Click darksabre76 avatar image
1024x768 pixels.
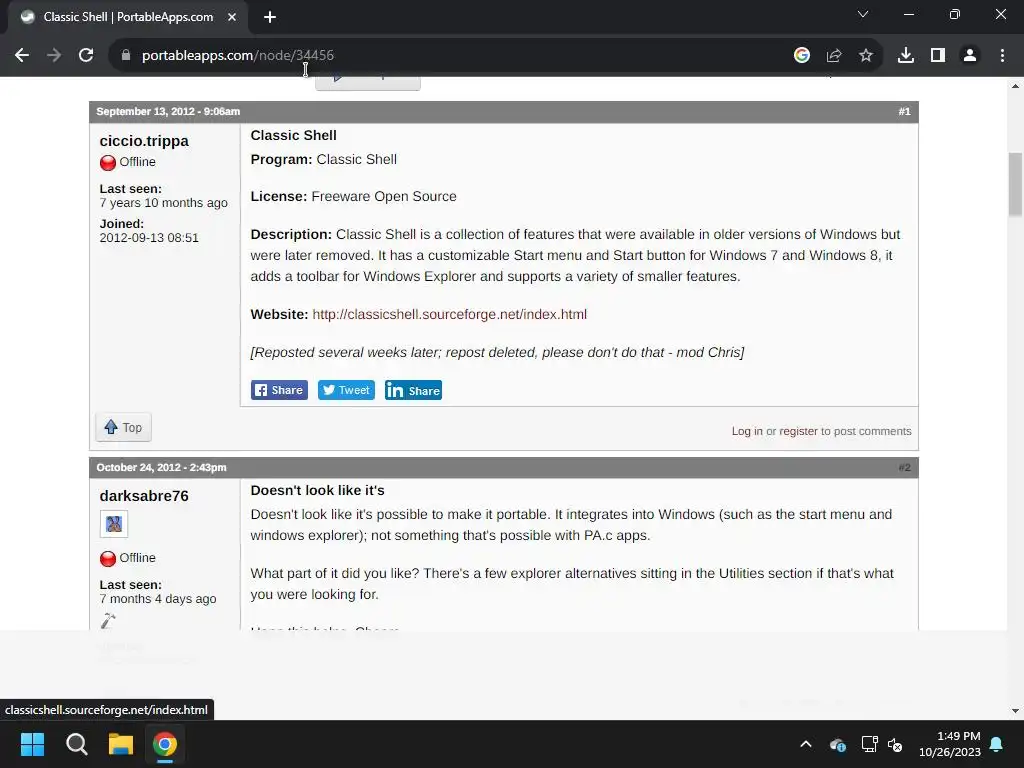[114, 524]
